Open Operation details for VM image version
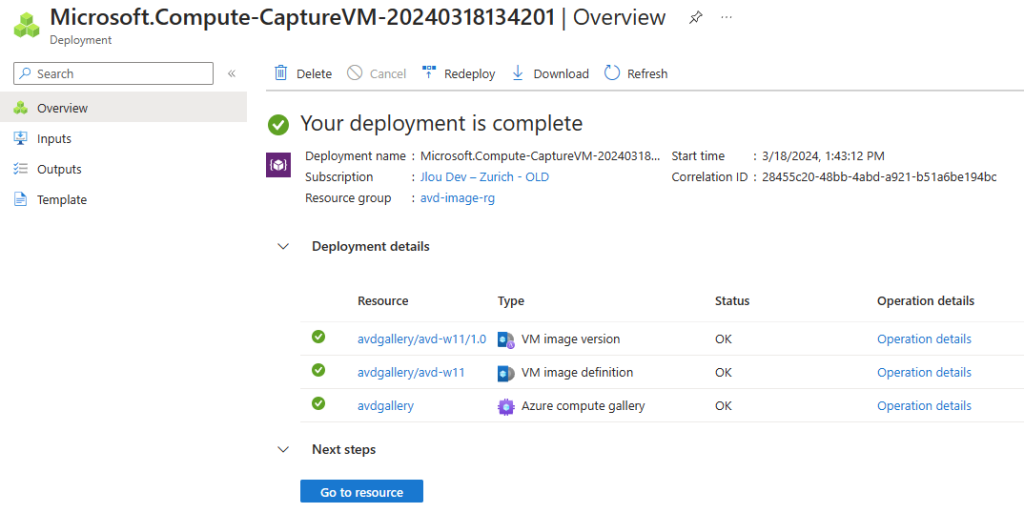Viewport: 1024px width, 513px height. pos(924,339)
